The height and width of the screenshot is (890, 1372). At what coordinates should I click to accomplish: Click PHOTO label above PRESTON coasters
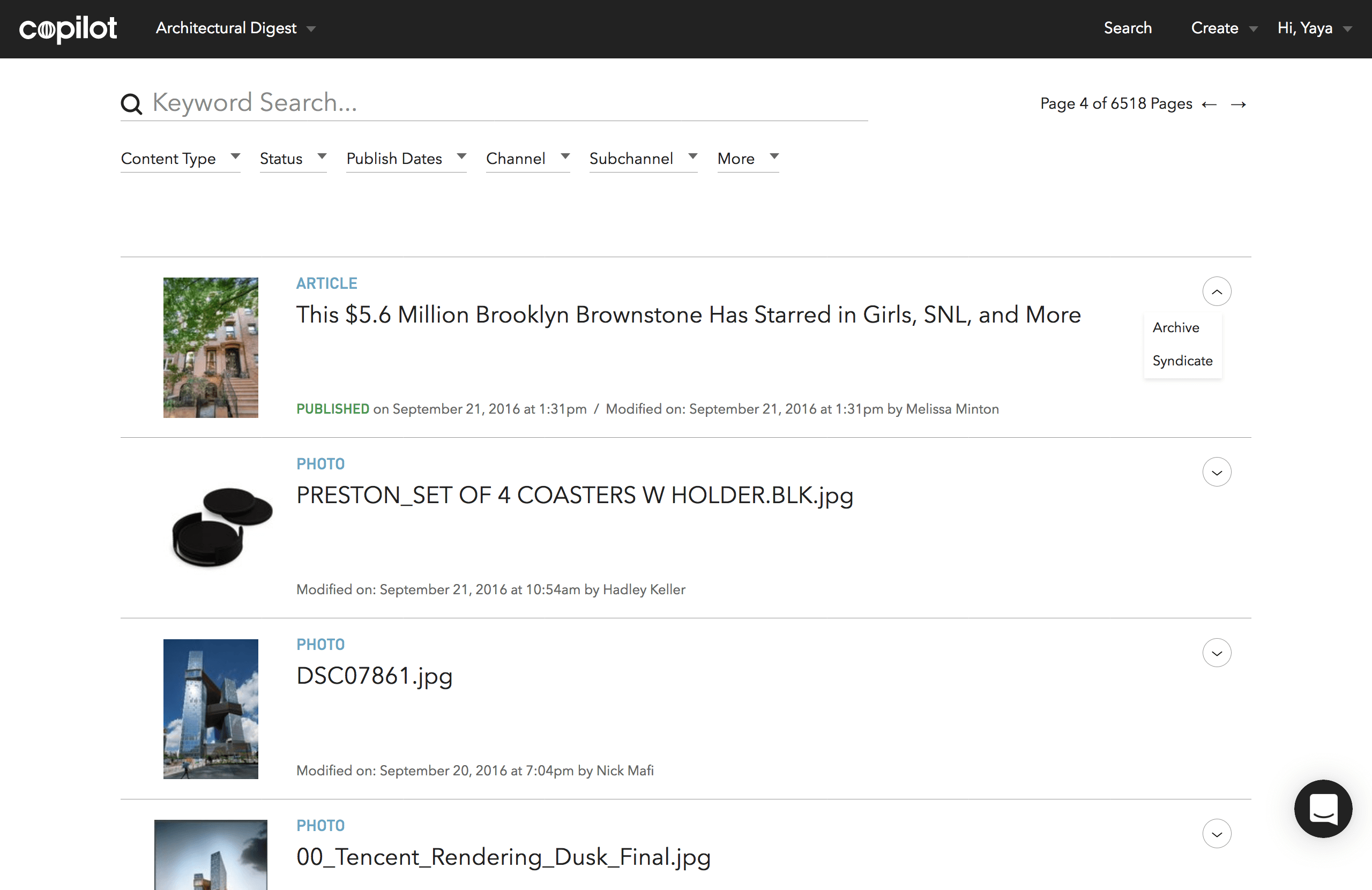click(x=320, y=464)
